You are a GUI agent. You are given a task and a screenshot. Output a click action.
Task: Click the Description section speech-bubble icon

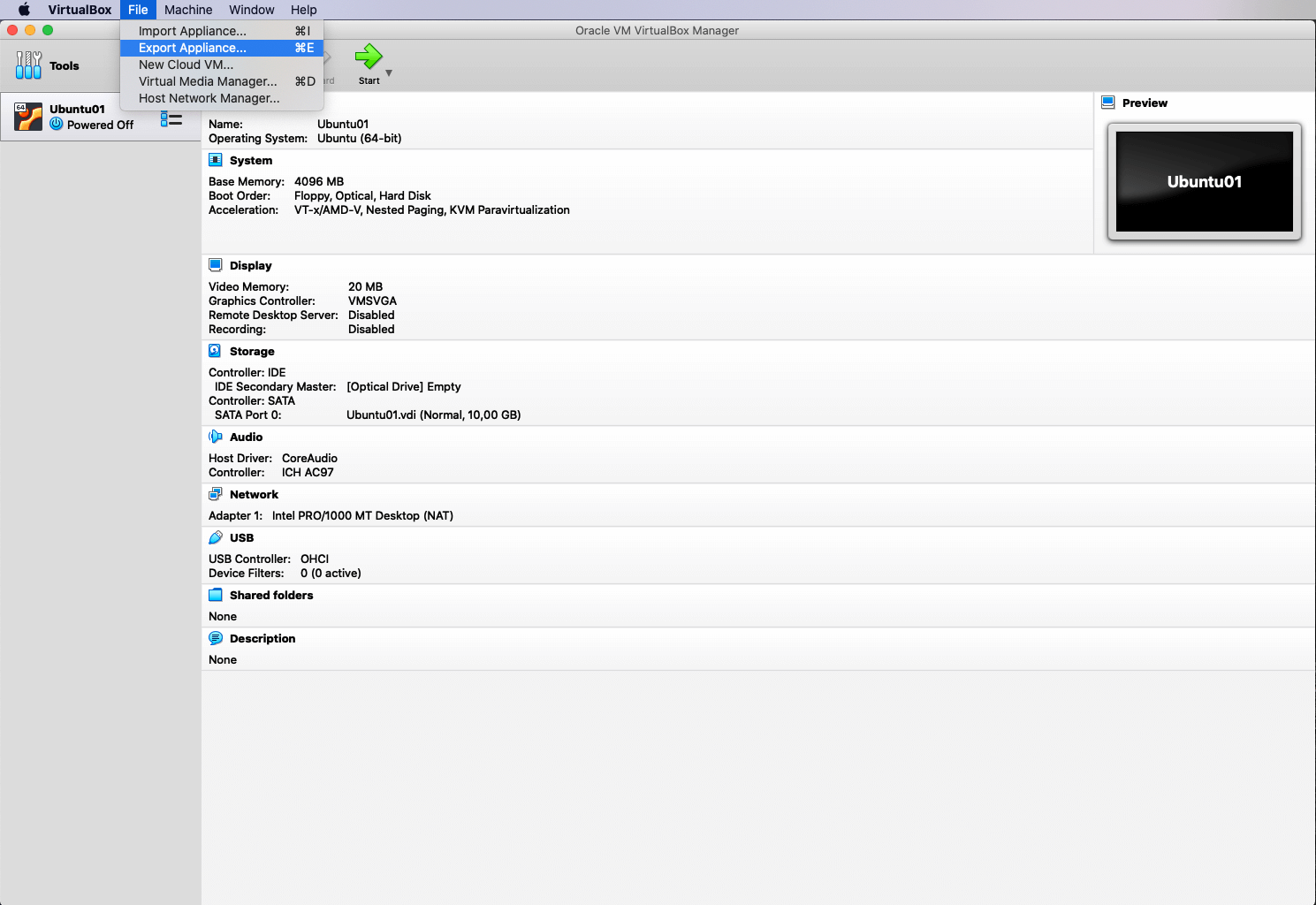[216, 638]
